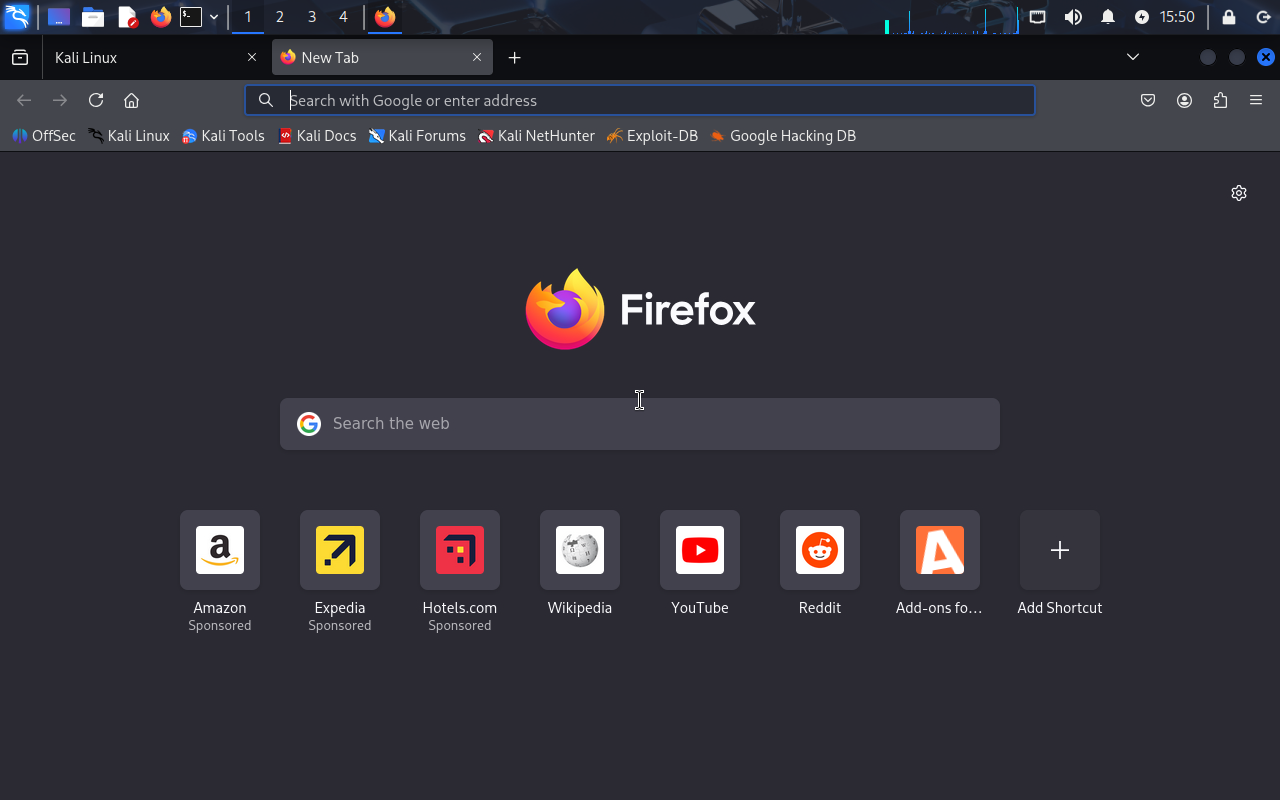This screenshot has width=1280, height=800.
Task: Expand the terminal launcher dropdown arrow
Action: [x=214, y=17]
